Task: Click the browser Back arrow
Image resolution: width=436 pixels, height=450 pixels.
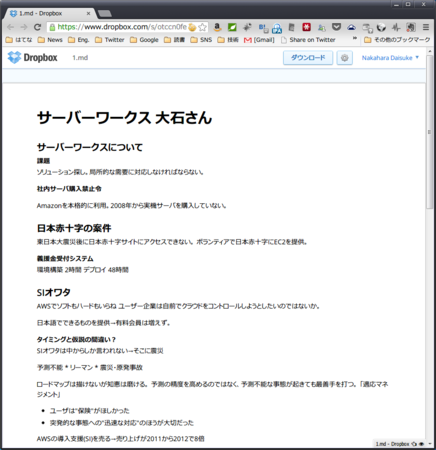Action: click(x=10, y=27)
